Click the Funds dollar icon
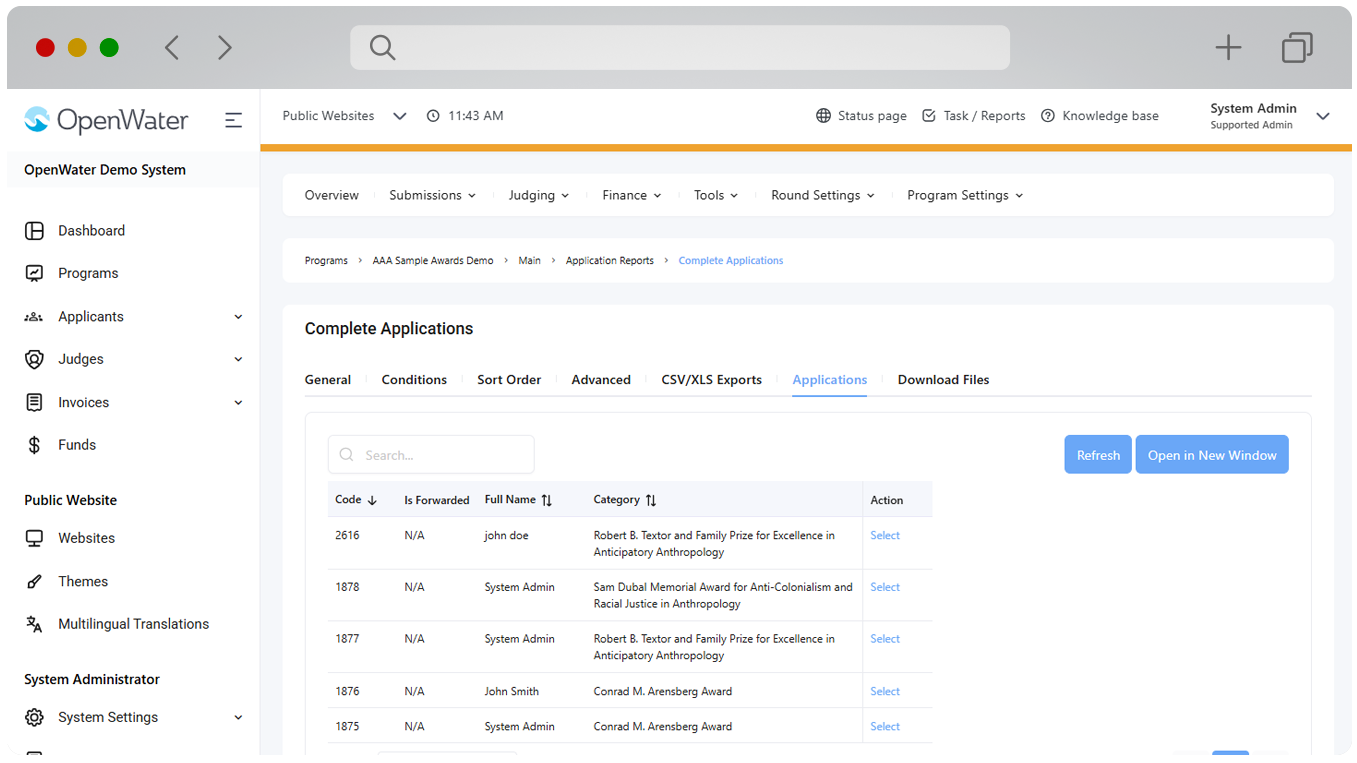This screenshot has height=763, width=1357. coord(34,445)
